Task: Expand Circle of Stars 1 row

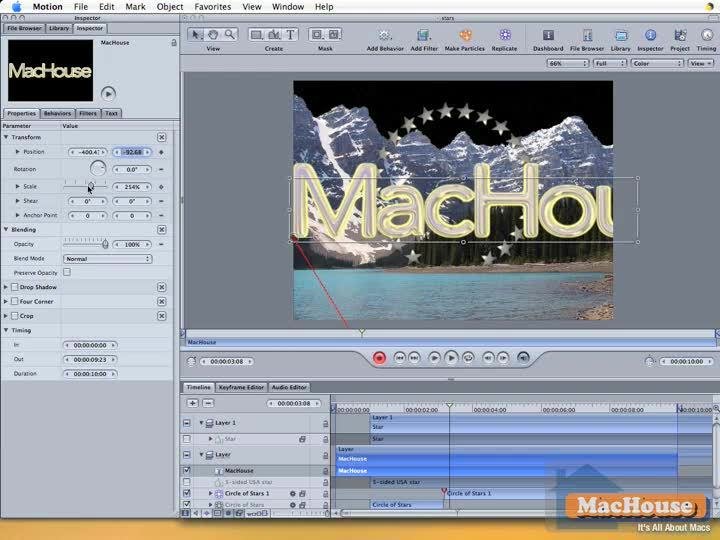Action: point(210,493)
